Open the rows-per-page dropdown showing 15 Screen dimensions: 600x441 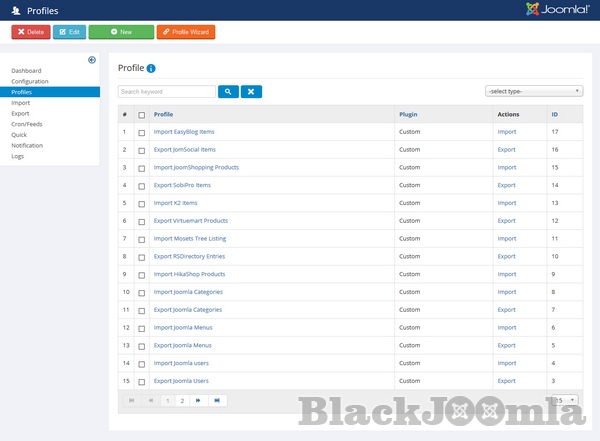click(566, 400)
